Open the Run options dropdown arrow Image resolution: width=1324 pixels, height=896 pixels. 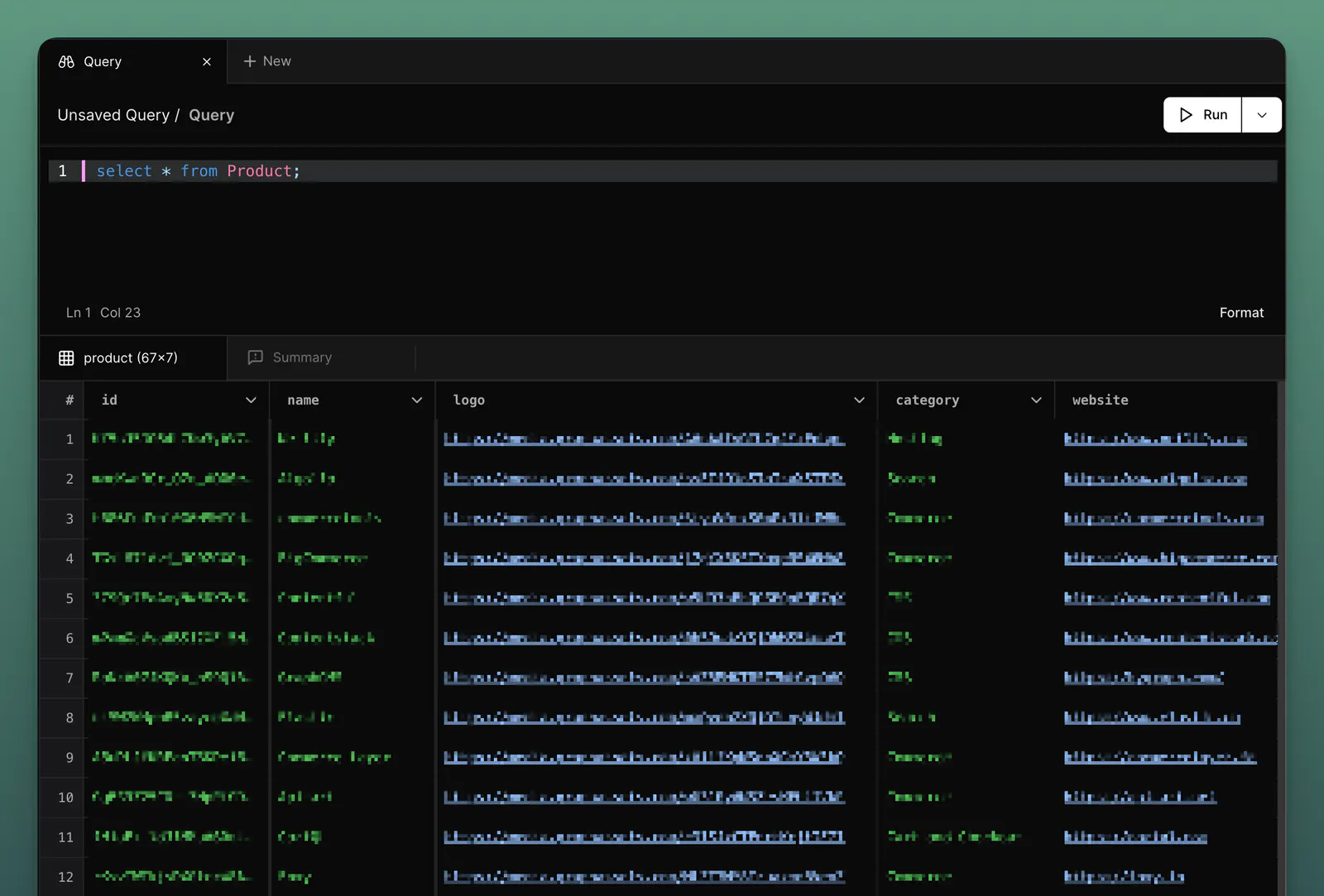1262,115
